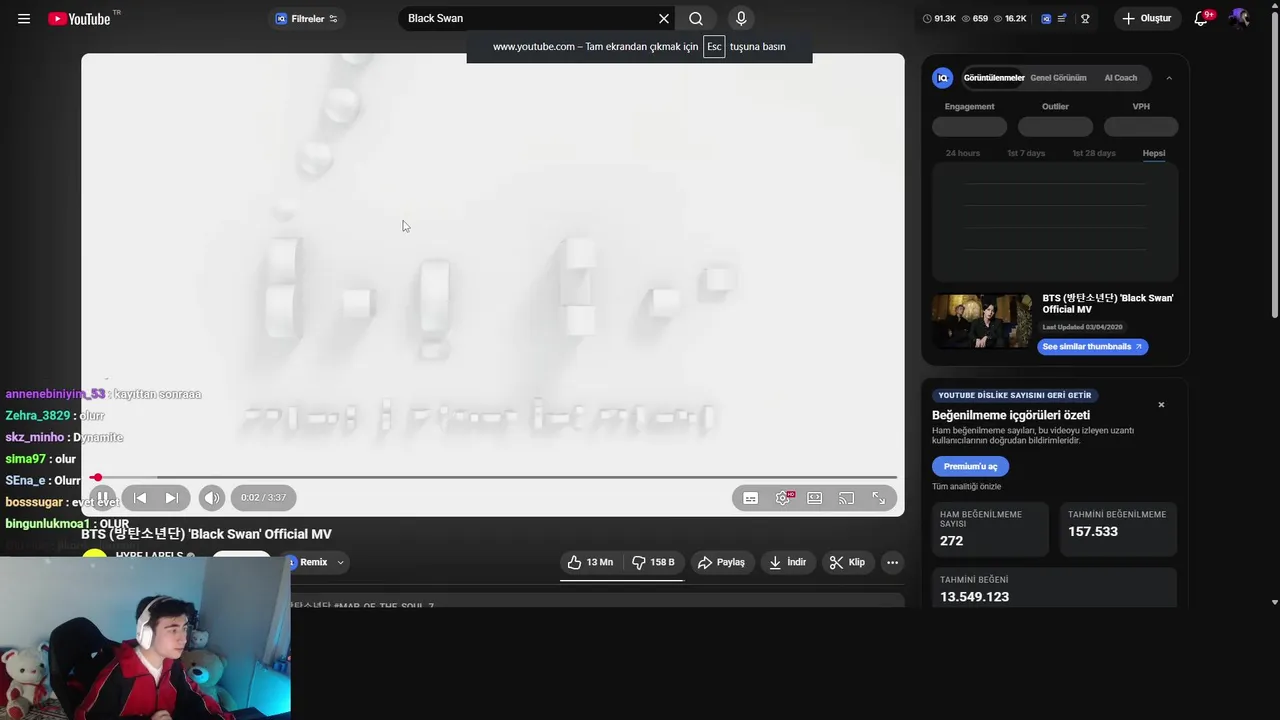The height and width of the screenshot is (720, 1280).
Task: Click the 13.549.123 estimated likes value
Action: (974, 597)
